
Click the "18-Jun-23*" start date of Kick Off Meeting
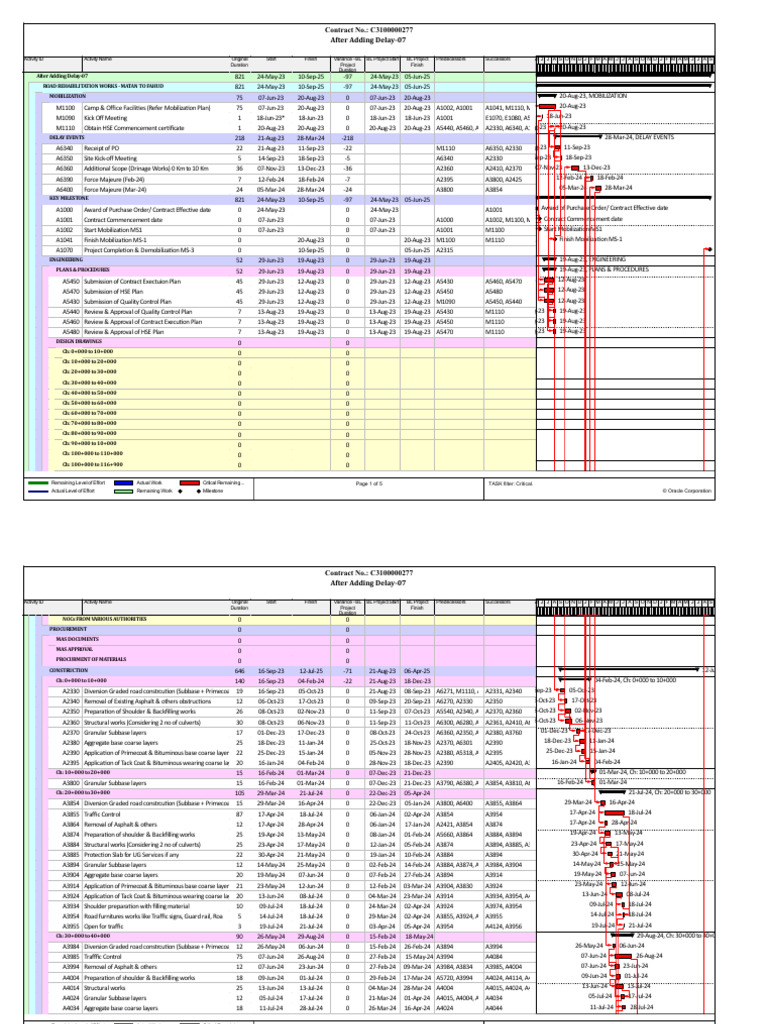(271, 118)
